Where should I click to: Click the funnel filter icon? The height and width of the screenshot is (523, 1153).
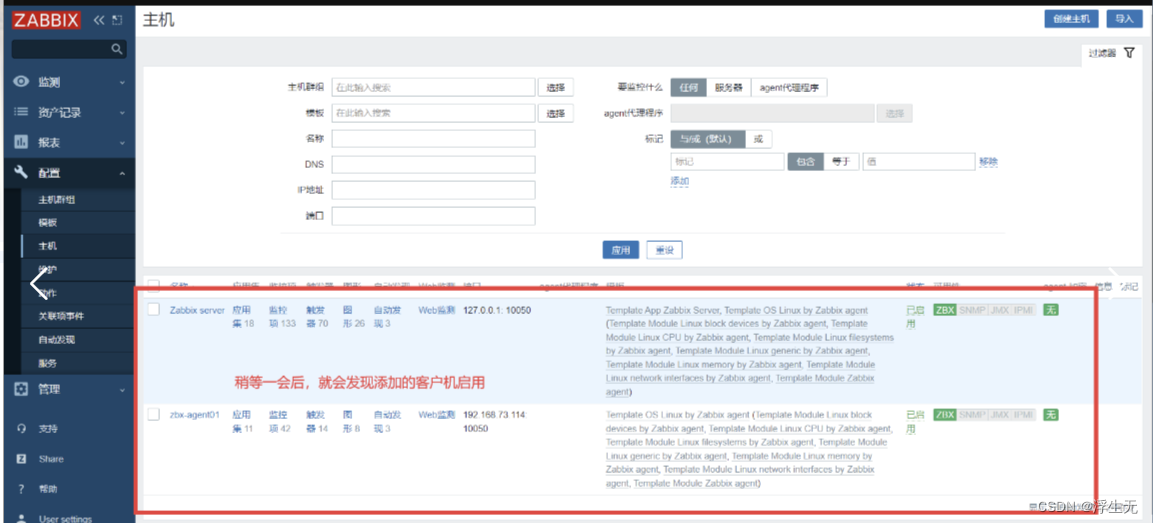(1129, 53)
